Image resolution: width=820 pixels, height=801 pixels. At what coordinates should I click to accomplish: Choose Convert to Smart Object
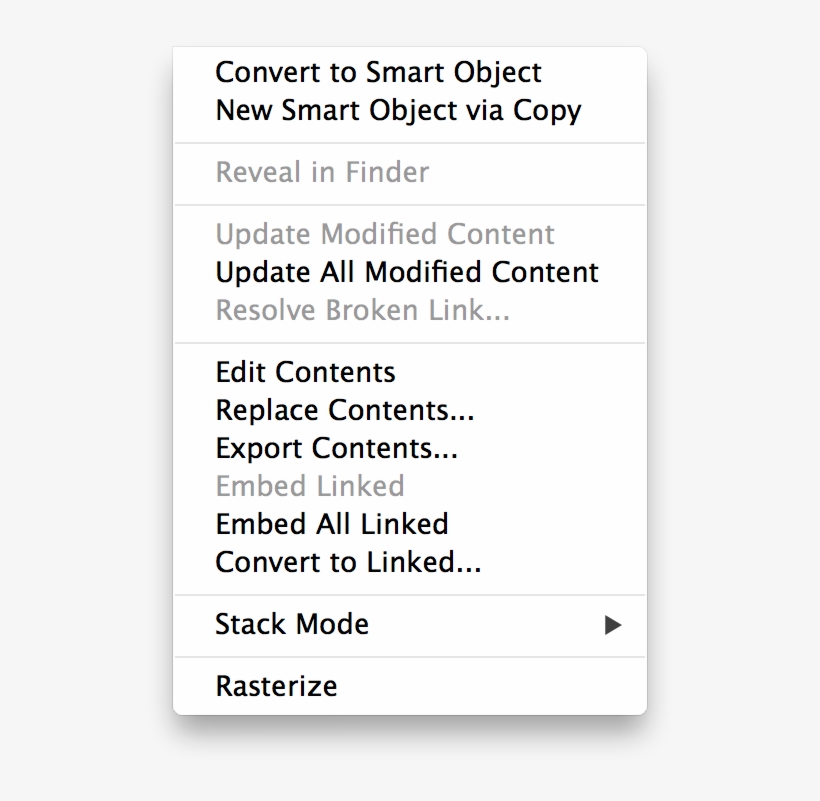click(378, 73)
